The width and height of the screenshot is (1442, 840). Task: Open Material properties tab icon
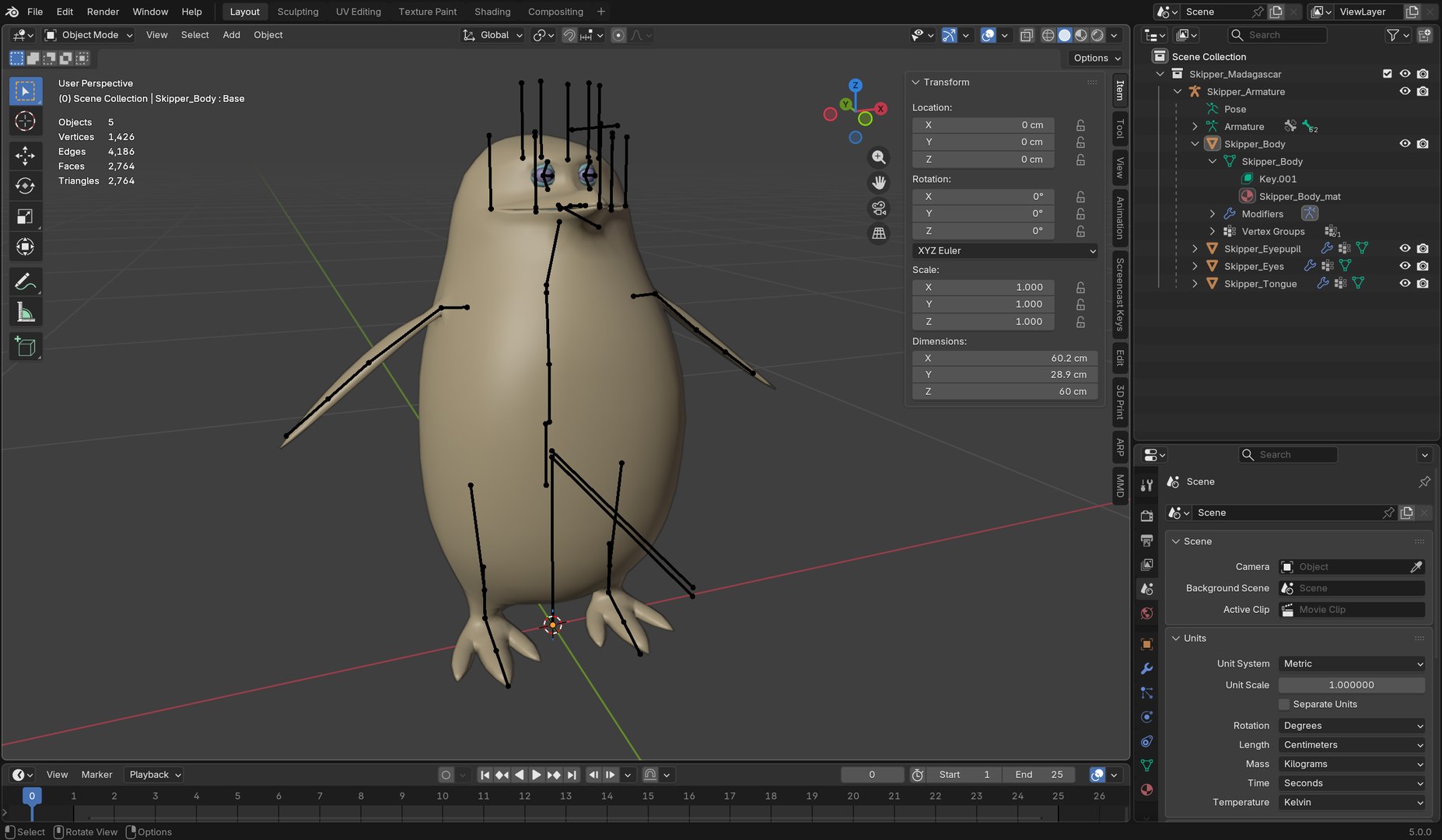(x=1146, y=789)
